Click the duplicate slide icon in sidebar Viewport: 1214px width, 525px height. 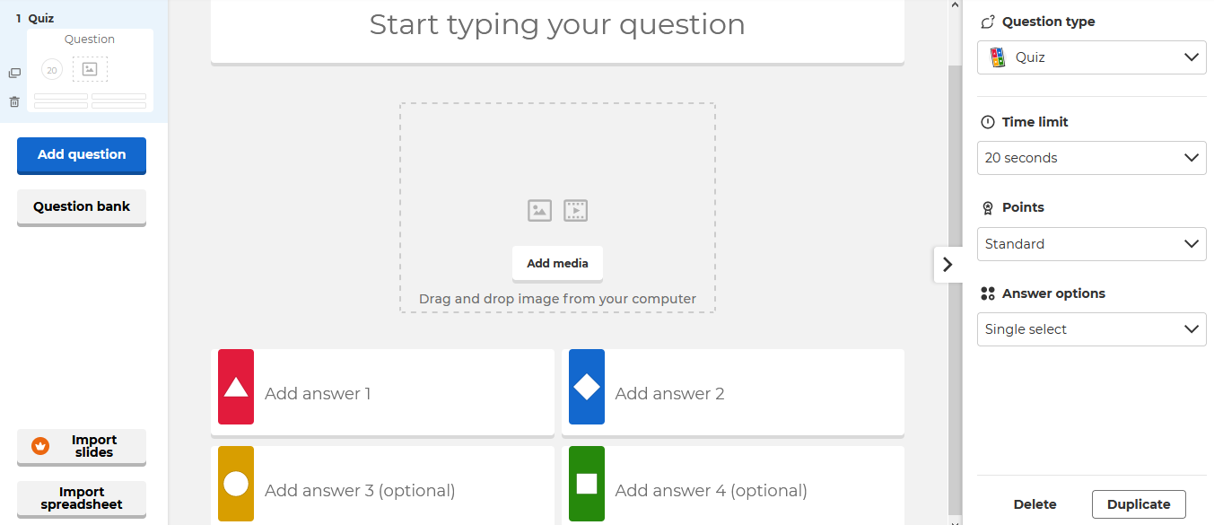(14, 73)
